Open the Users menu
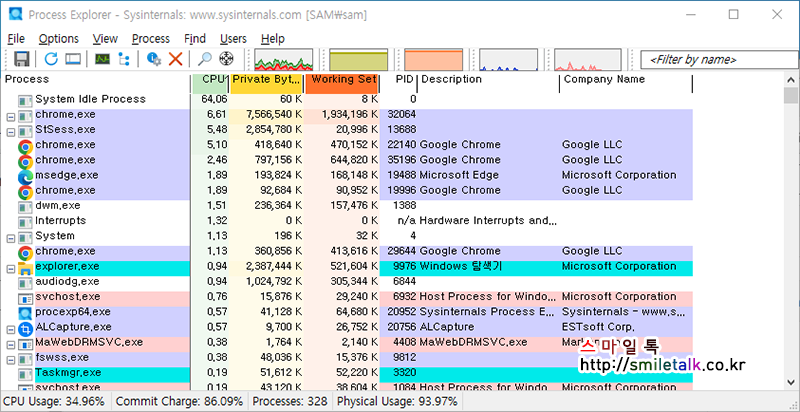Viewport: 800px width, 412px height. (x=233, y=39)
